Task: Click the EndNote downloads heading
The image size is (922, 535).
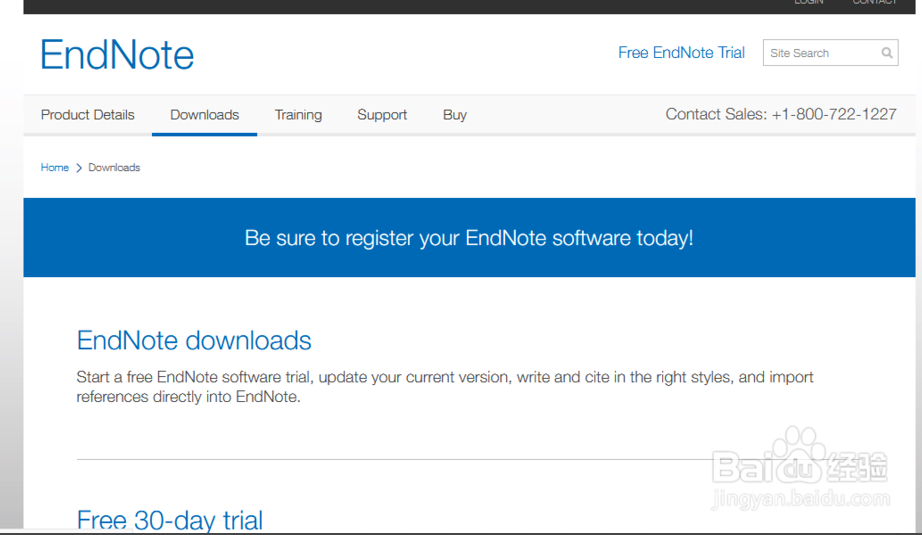Action: pyautogui.click(x=194, y=340)
